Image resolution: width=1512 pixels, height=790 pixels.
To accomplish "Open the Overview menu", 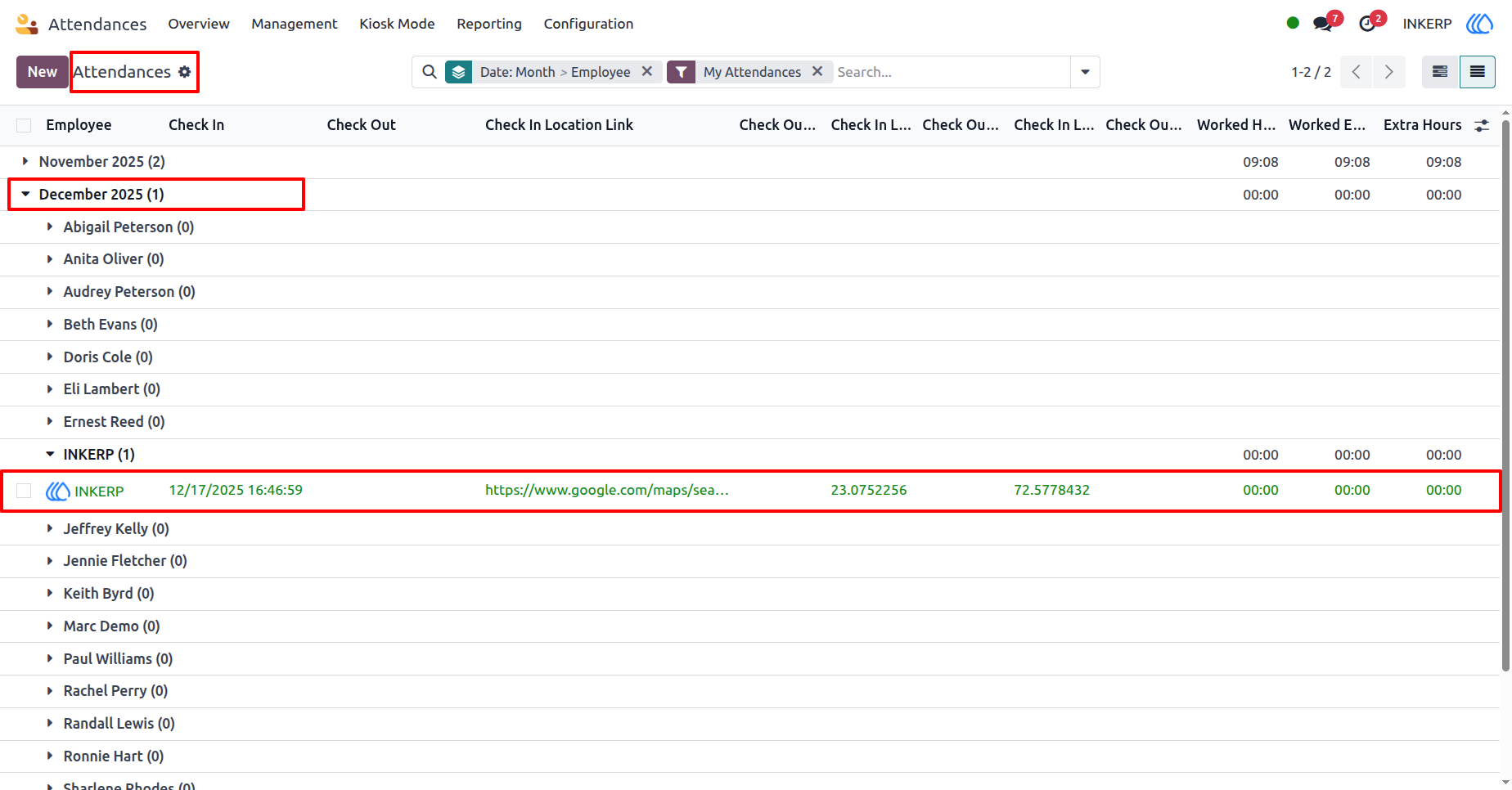I will coord(199,24).
